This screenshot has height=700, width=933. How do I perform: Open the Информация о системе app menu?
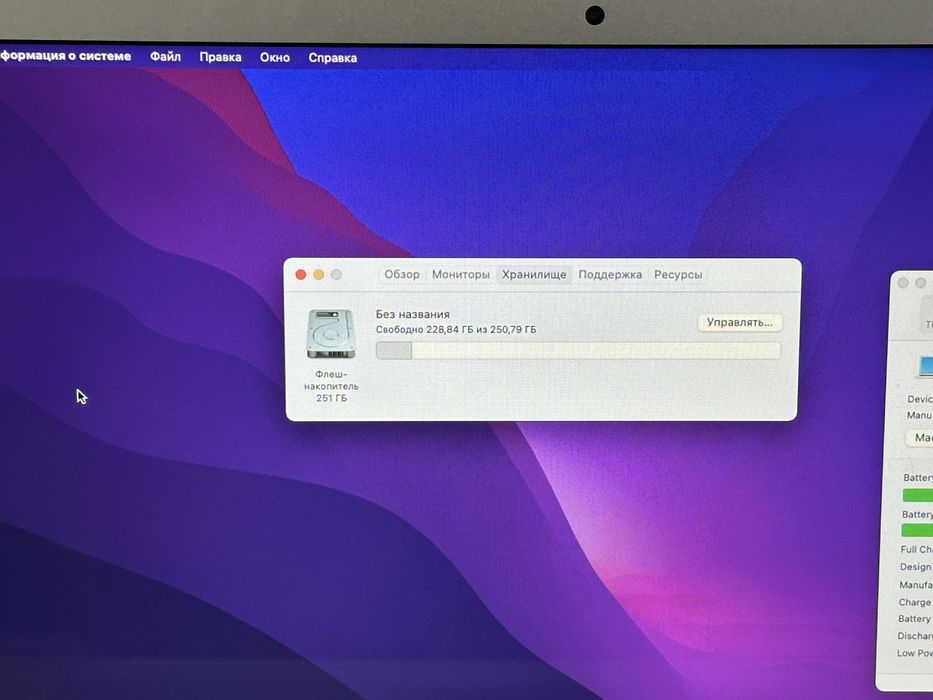click(65, 56)
